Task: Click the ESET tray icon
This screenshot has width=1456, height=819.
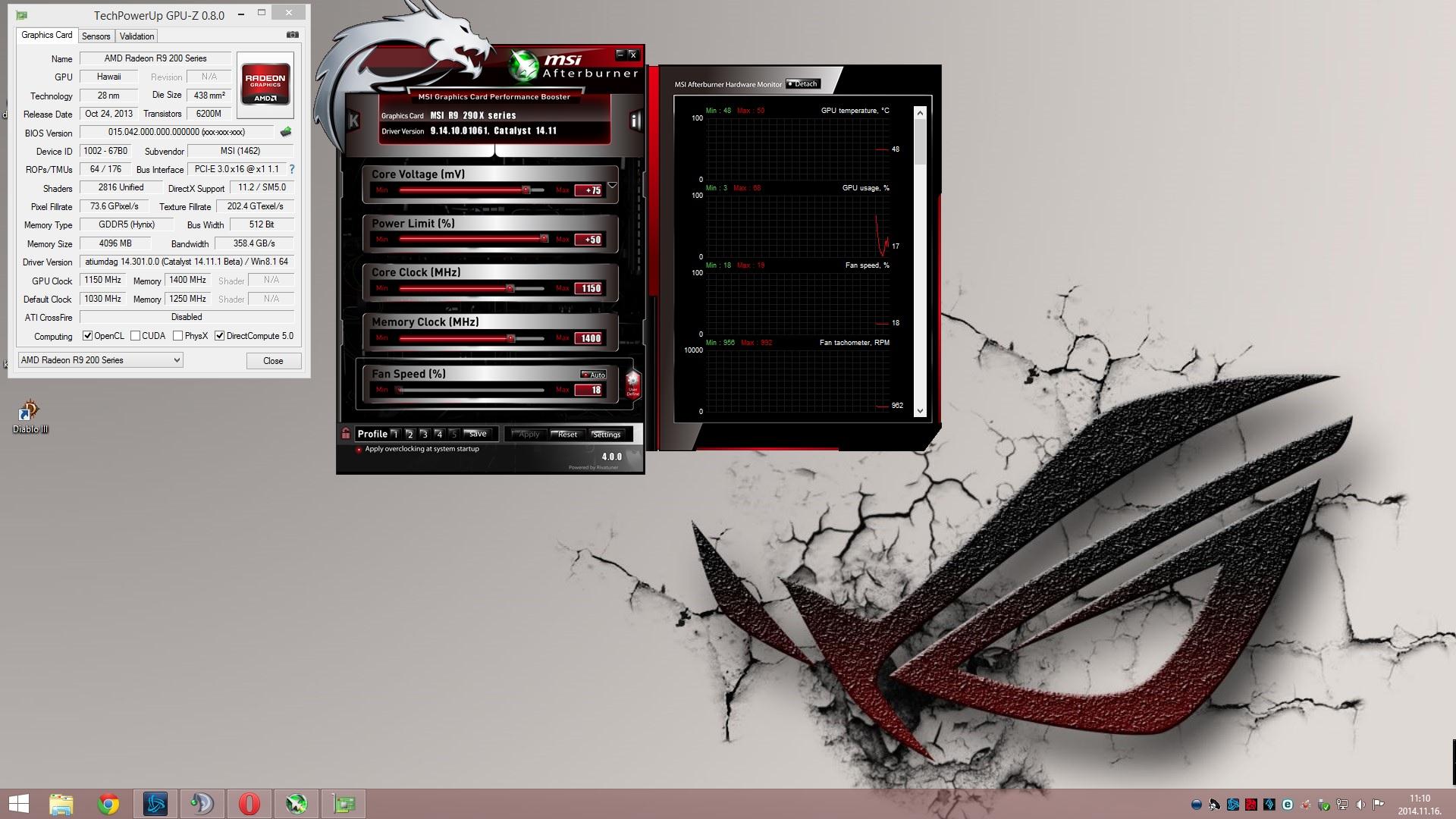Action: tap(1288, 805)
